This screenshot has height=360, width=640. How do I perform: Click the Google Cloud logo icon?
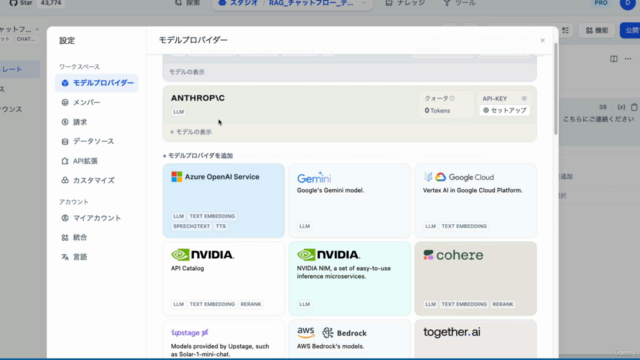pos(440,177)
